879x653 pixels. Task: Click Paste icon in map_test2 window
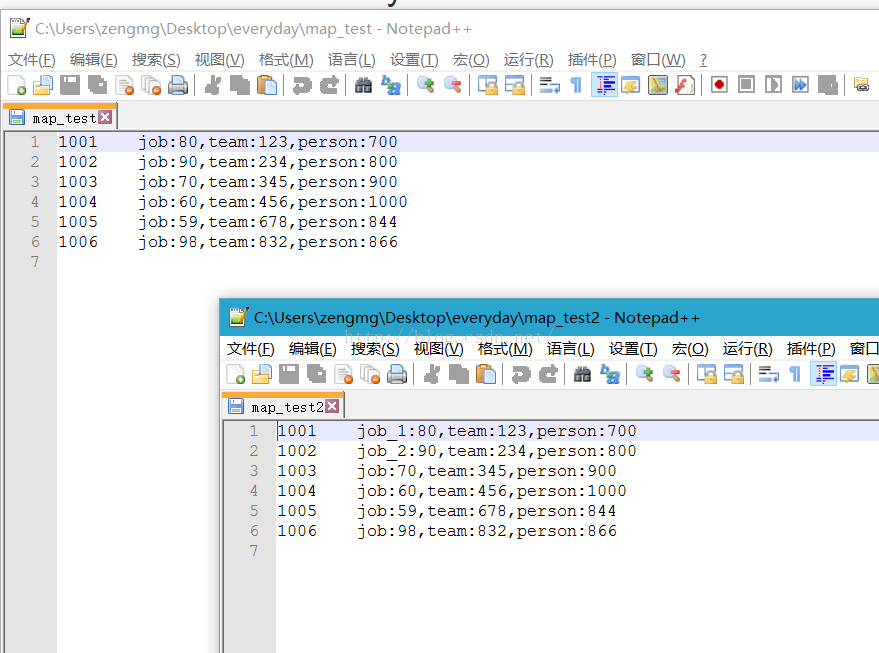(x=486, y=374)
